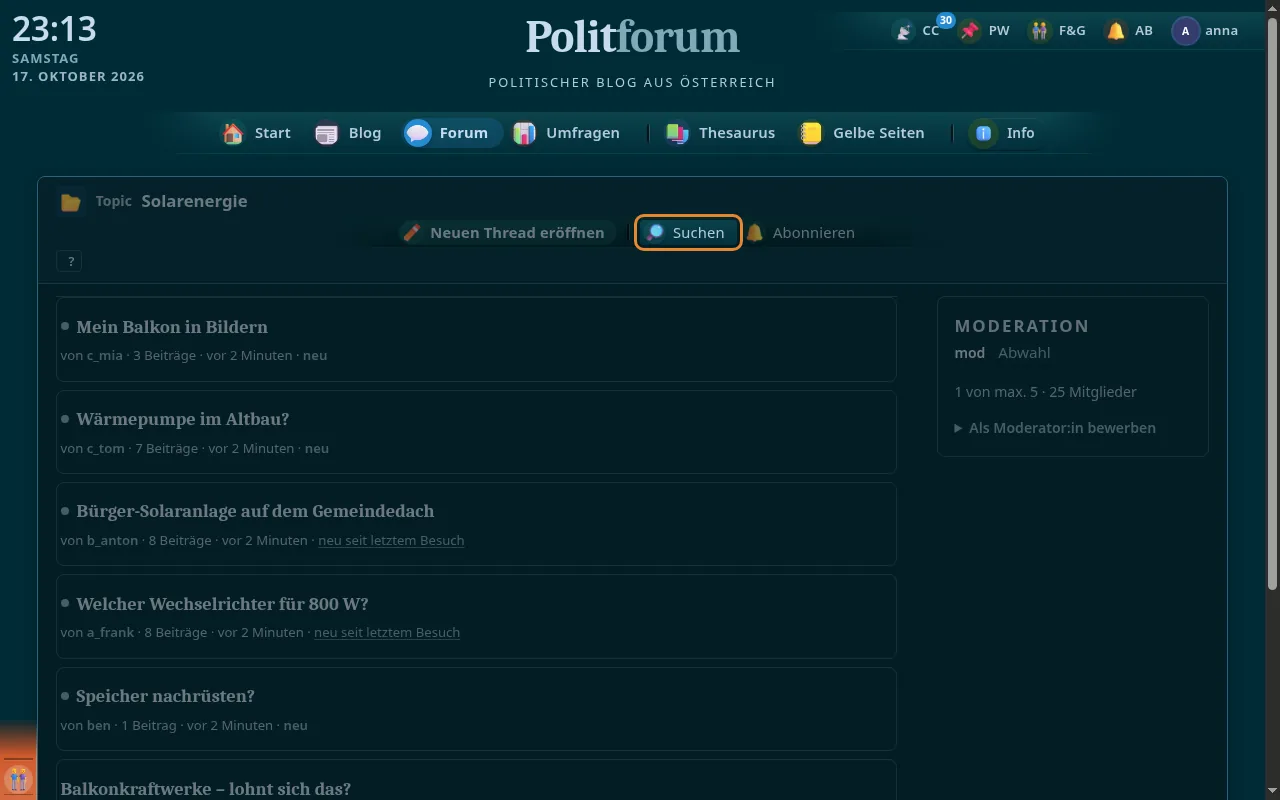Click the Politforum site title
Image resolution: width=1280 pixels, height=800 pixels.
633,37
